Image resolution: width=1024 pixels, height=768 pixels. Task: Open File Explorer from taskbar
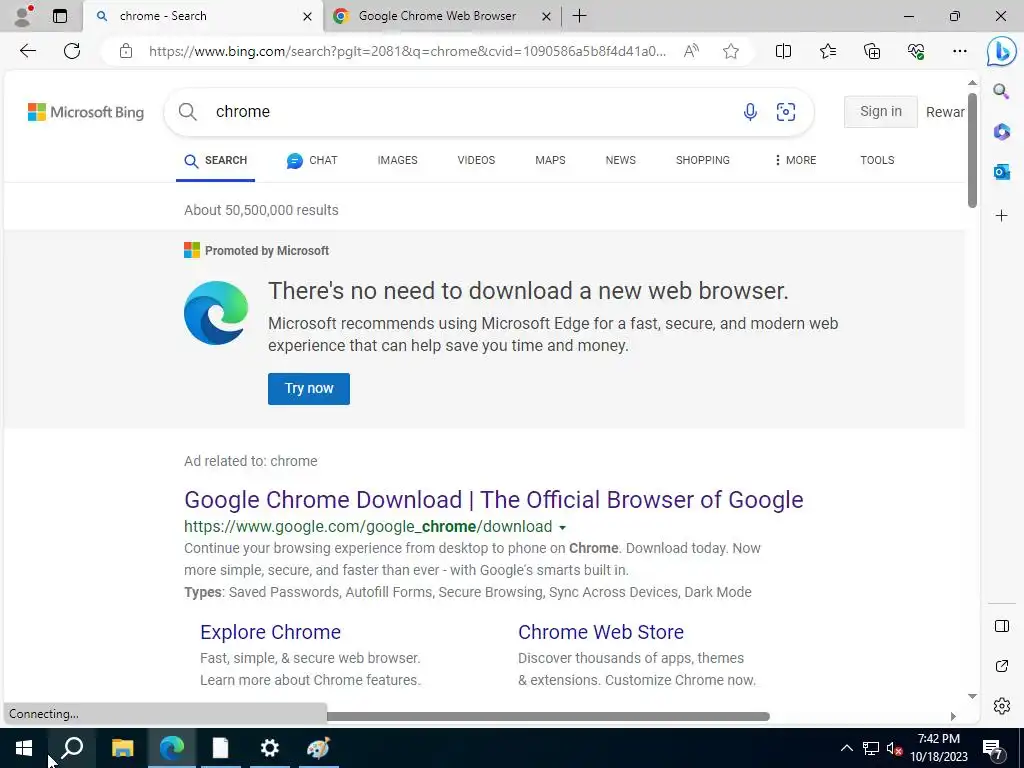coord(122,748)
